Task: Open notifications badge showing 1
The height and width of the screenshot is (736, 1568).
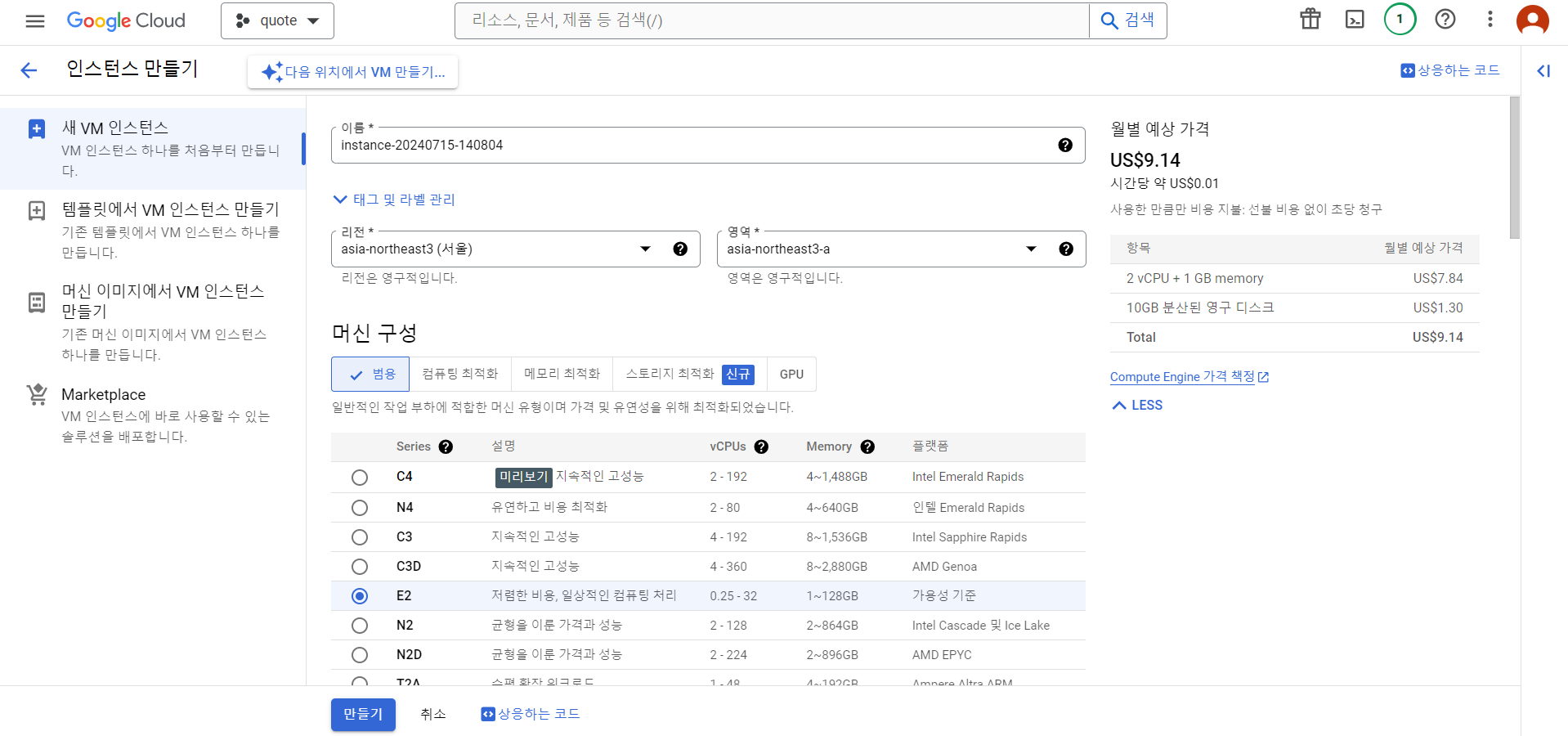Action: pos(1400,19)
